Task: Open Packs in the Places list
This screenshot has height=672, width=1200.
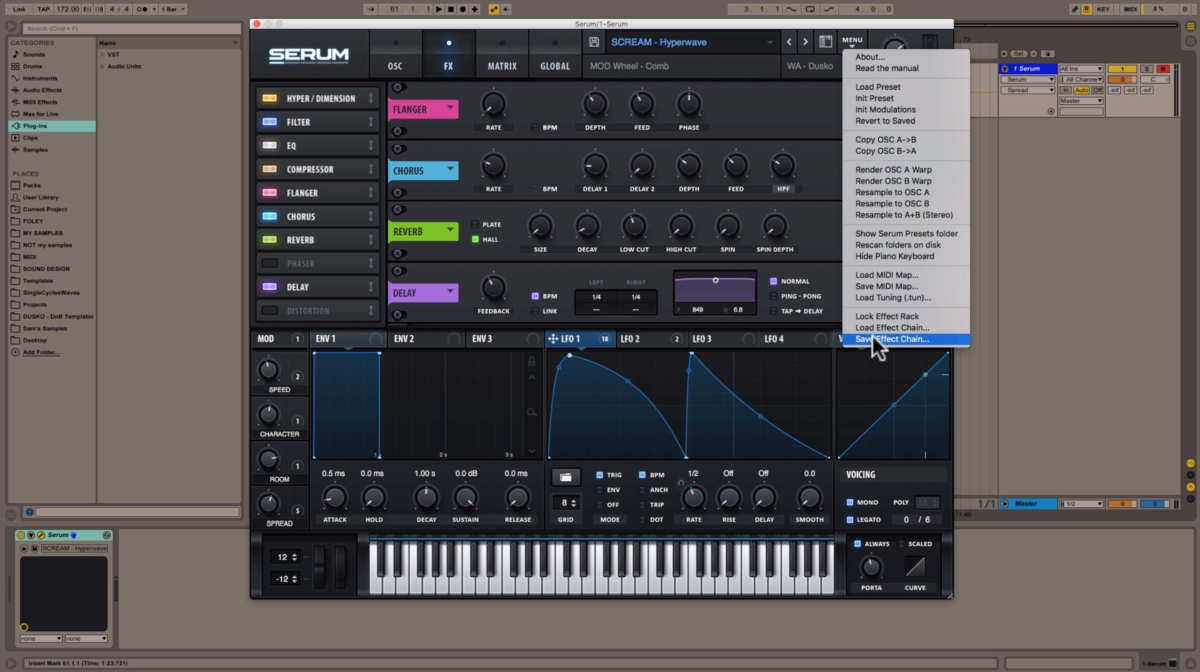Action: (x=32, y=186)
